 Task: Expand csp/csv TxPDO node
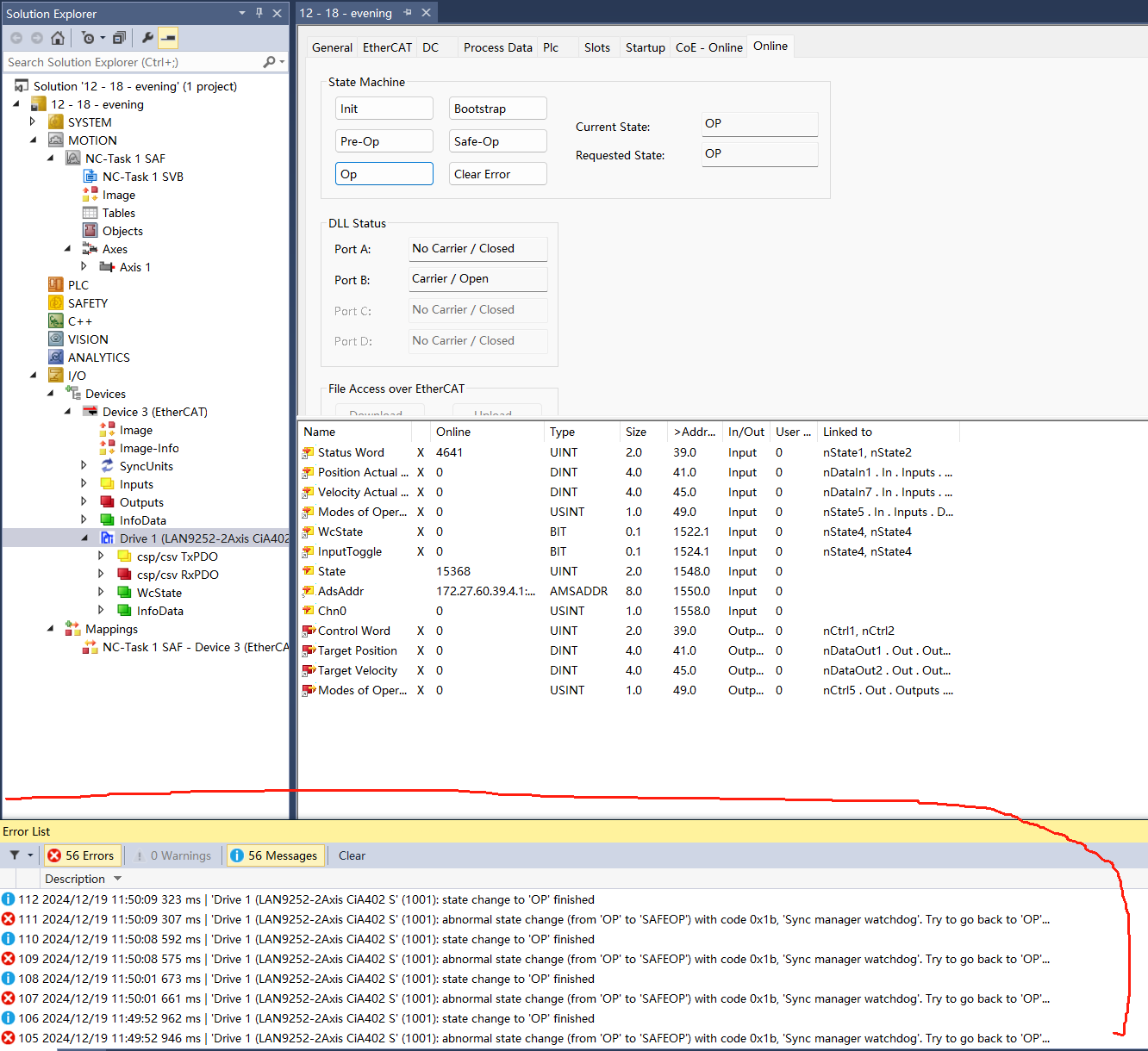tap(102, 556)
